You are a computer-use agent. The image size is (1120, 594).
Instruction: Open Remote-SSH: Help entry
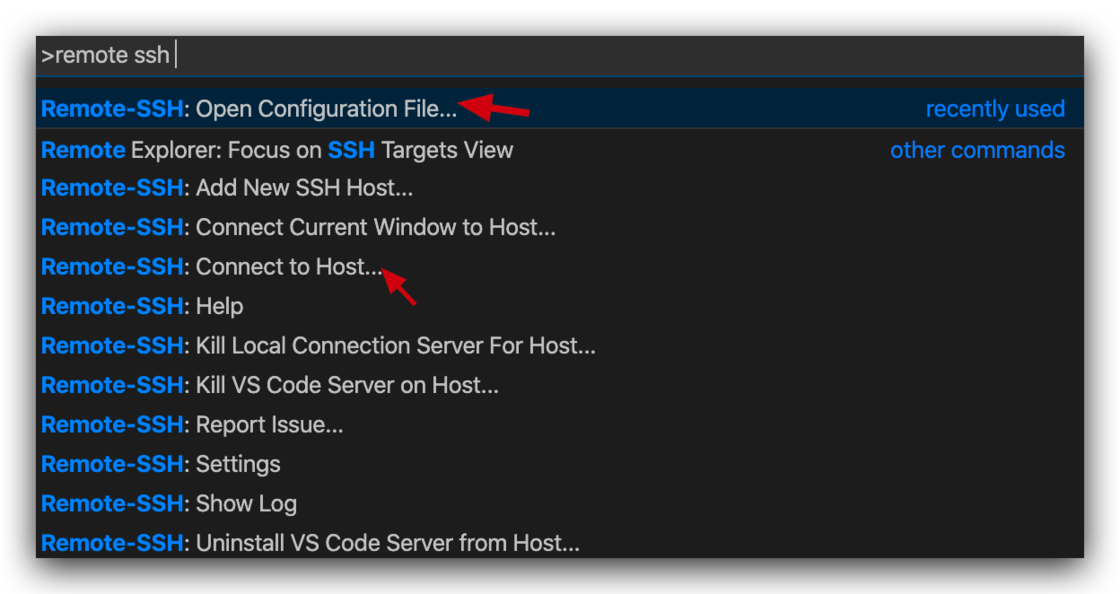tap(142, 306)
